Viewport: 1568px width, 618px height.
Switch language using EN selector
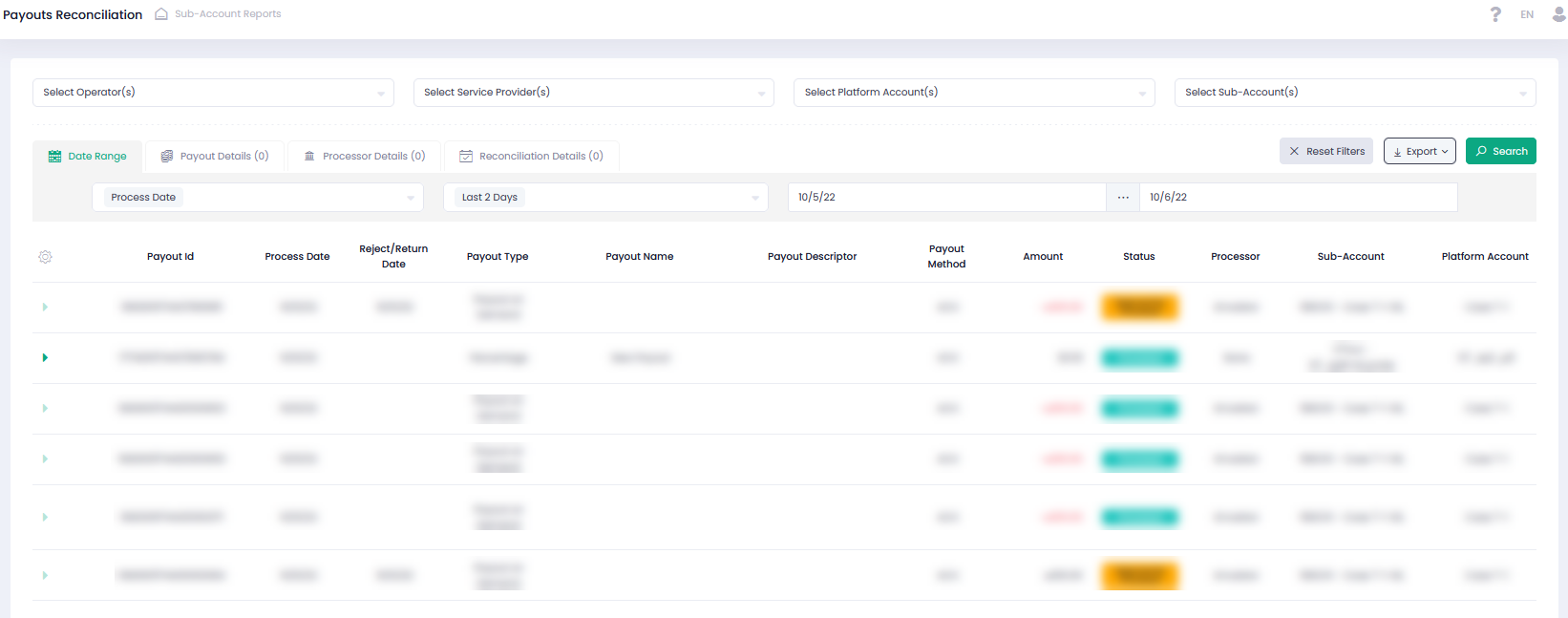coord(1527,14)
